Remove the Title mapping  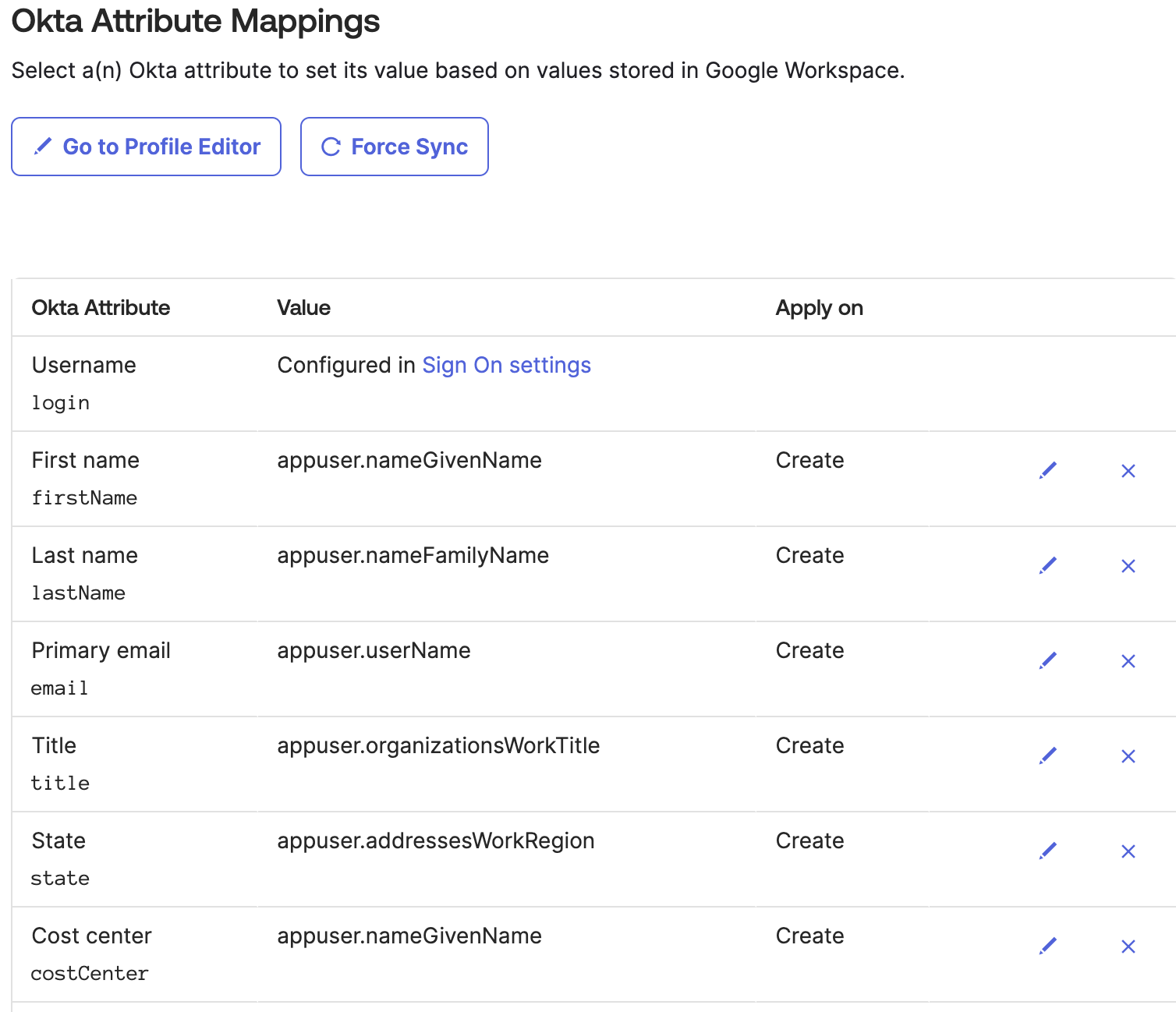click(1128, 756)
